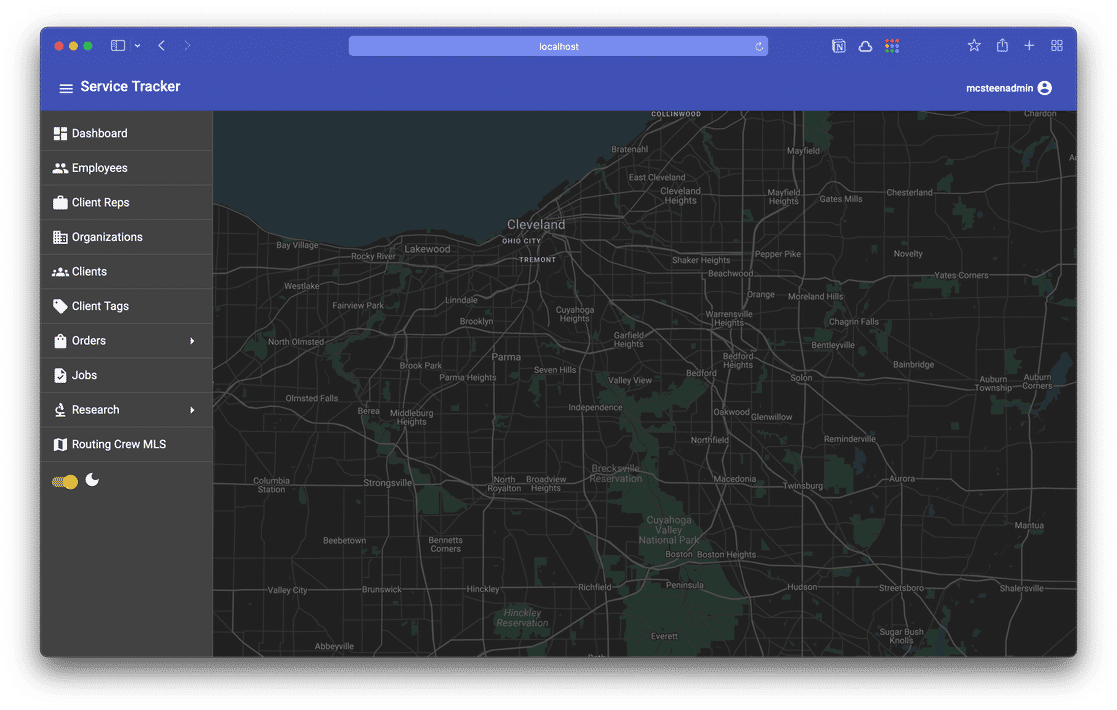Click the browser forward arrow
The width and height of the screenshot is (1117, 710).
(187, 46)
